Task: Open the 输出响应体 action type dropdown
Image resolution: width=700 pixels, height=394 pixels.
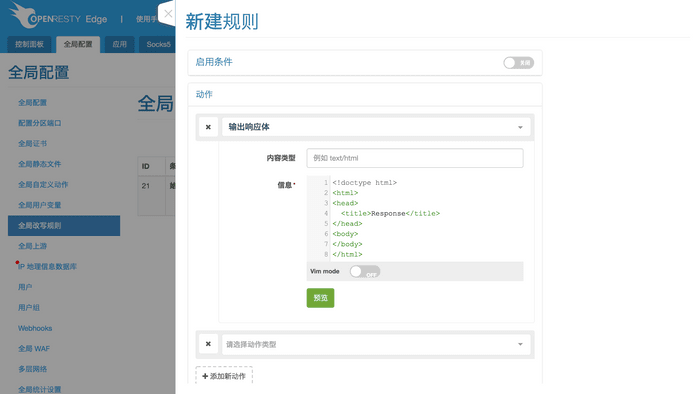Action: coord(376,127)
